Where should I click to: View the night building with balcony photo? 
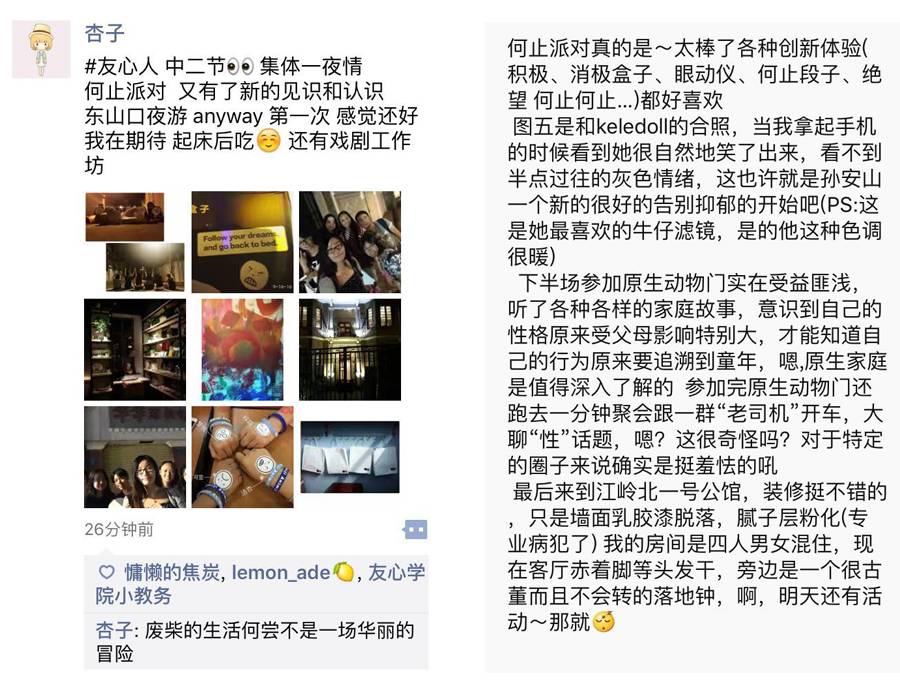(x=350, y=349)
